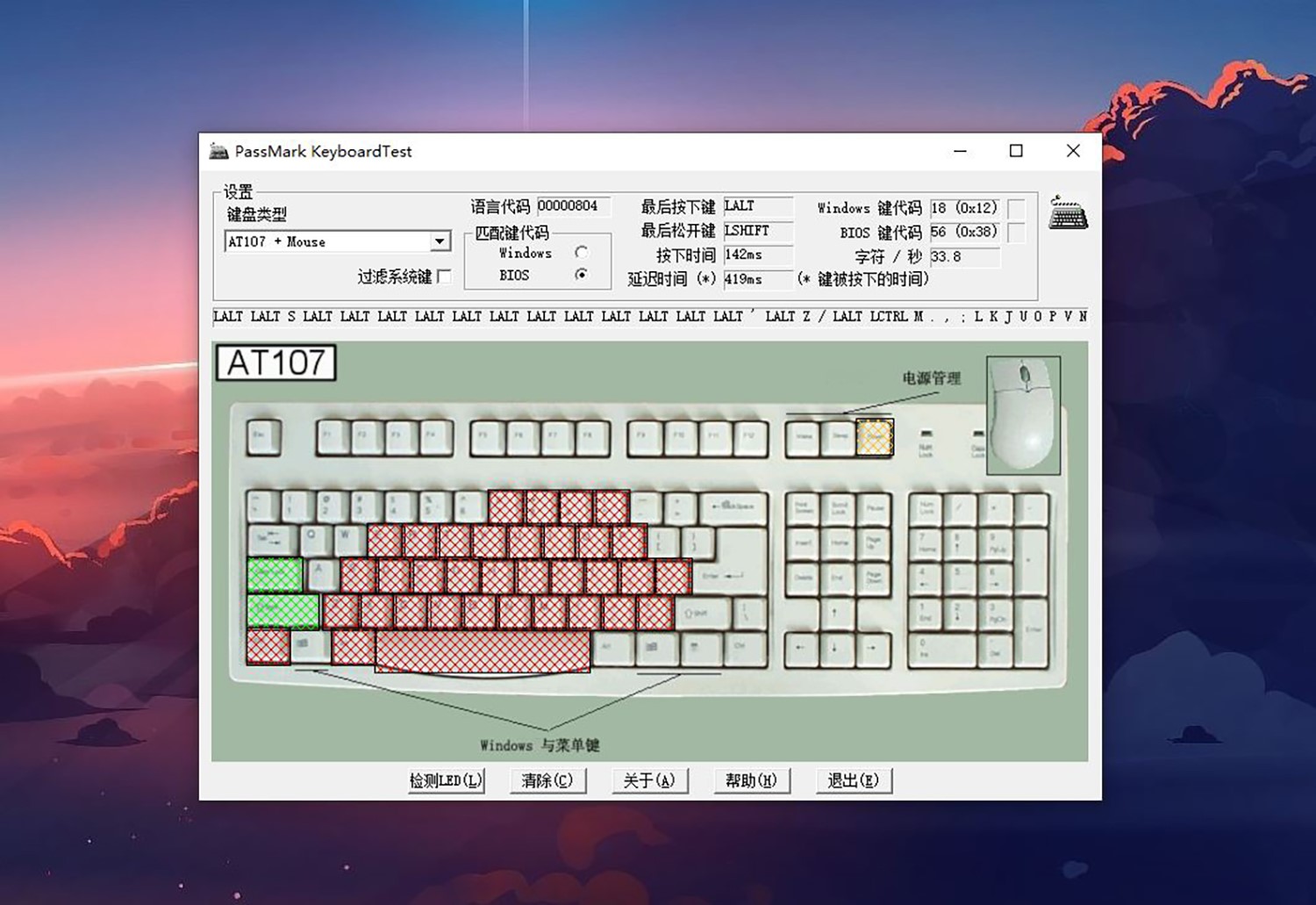Open 帮助(H) help

pos(751,780)
